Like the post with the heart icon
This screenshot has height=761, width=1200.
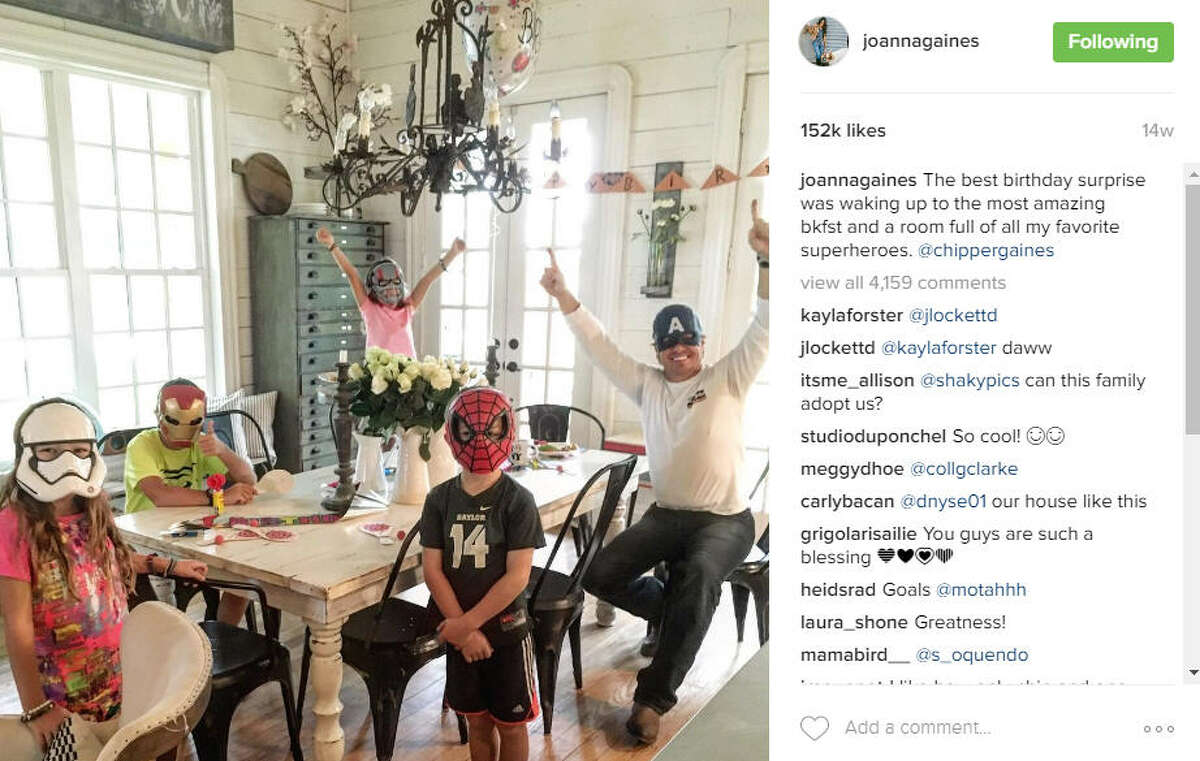(x=814, y=728)
